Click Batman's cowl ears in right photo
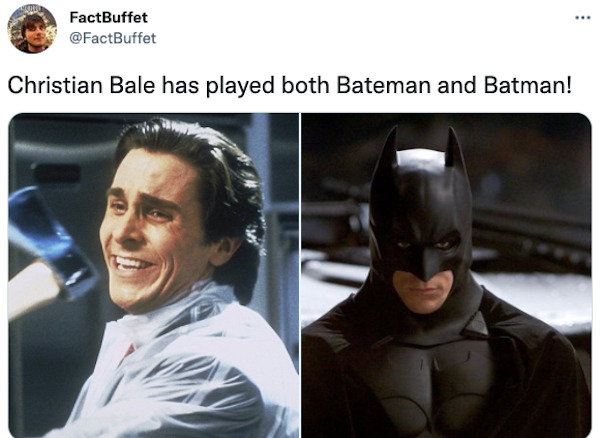Screen dimensions: 600x438 point(421,149)
